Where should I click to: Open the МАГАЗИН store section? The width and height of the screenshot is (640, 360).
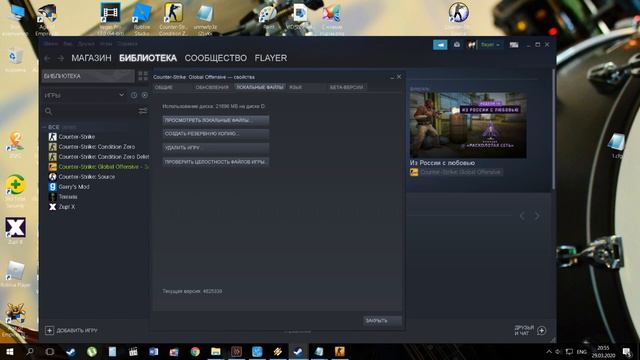pyautogui.click(x=91, y=58)
